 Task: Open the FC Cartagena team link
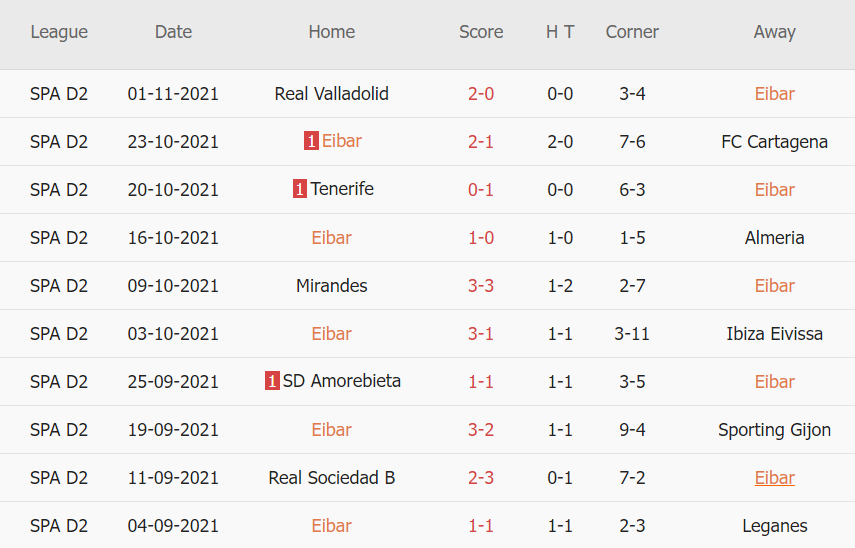click(774, 142)
